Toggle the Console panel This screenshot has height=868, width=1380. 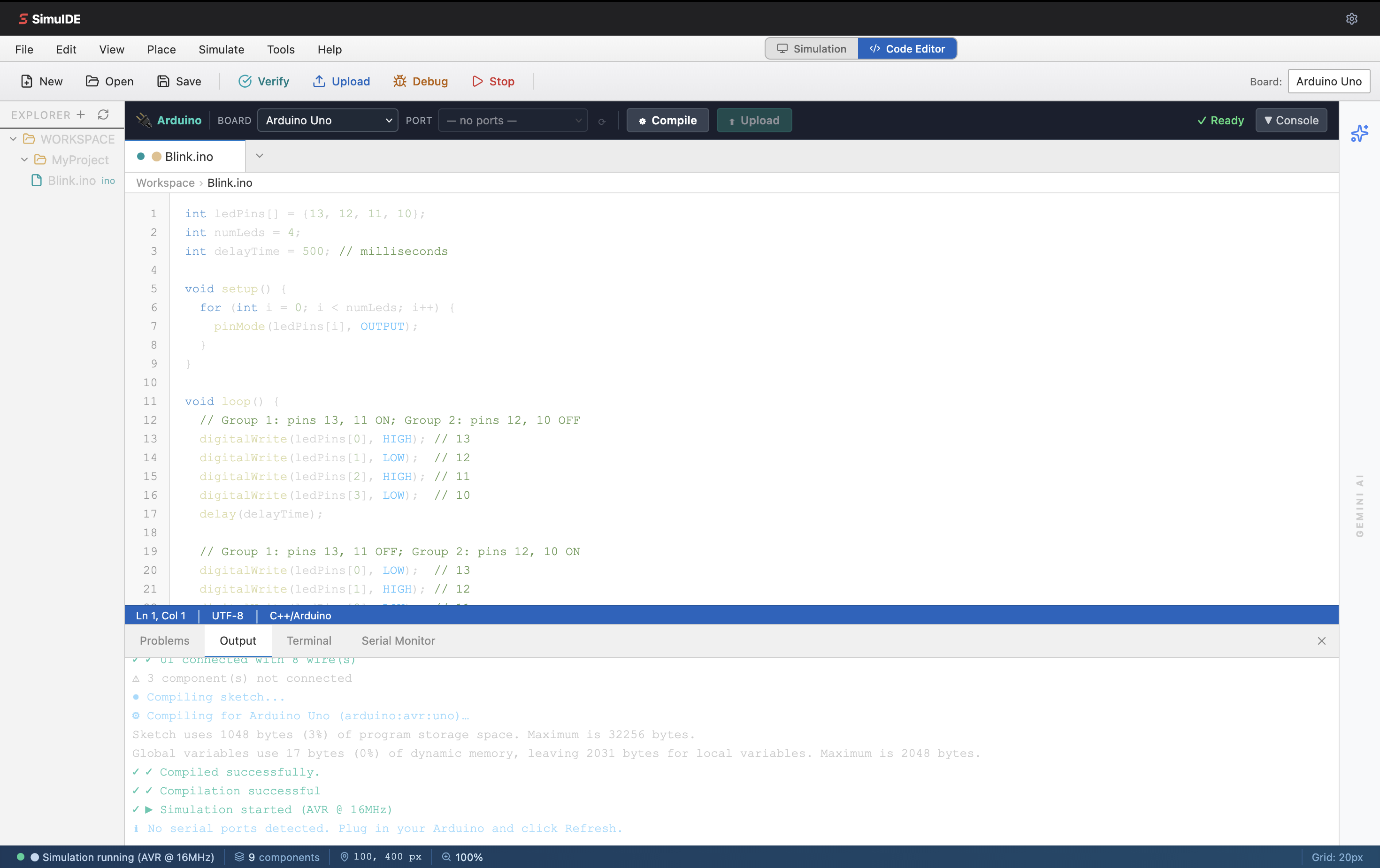1291,120
